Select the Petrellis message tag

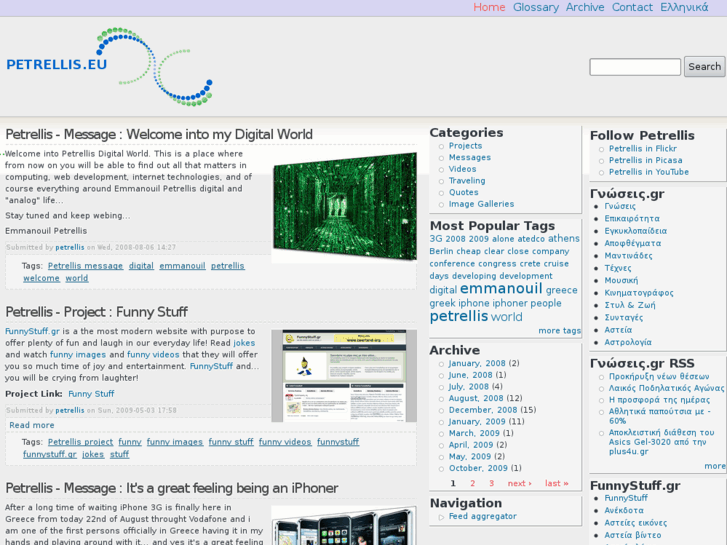coord(85,266)
